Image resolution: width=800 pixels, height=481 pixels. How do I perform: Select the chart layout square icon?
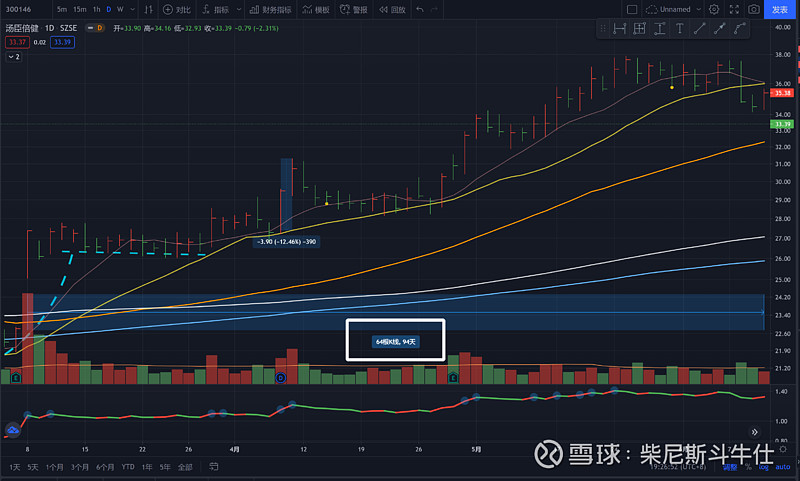[632, 10]
